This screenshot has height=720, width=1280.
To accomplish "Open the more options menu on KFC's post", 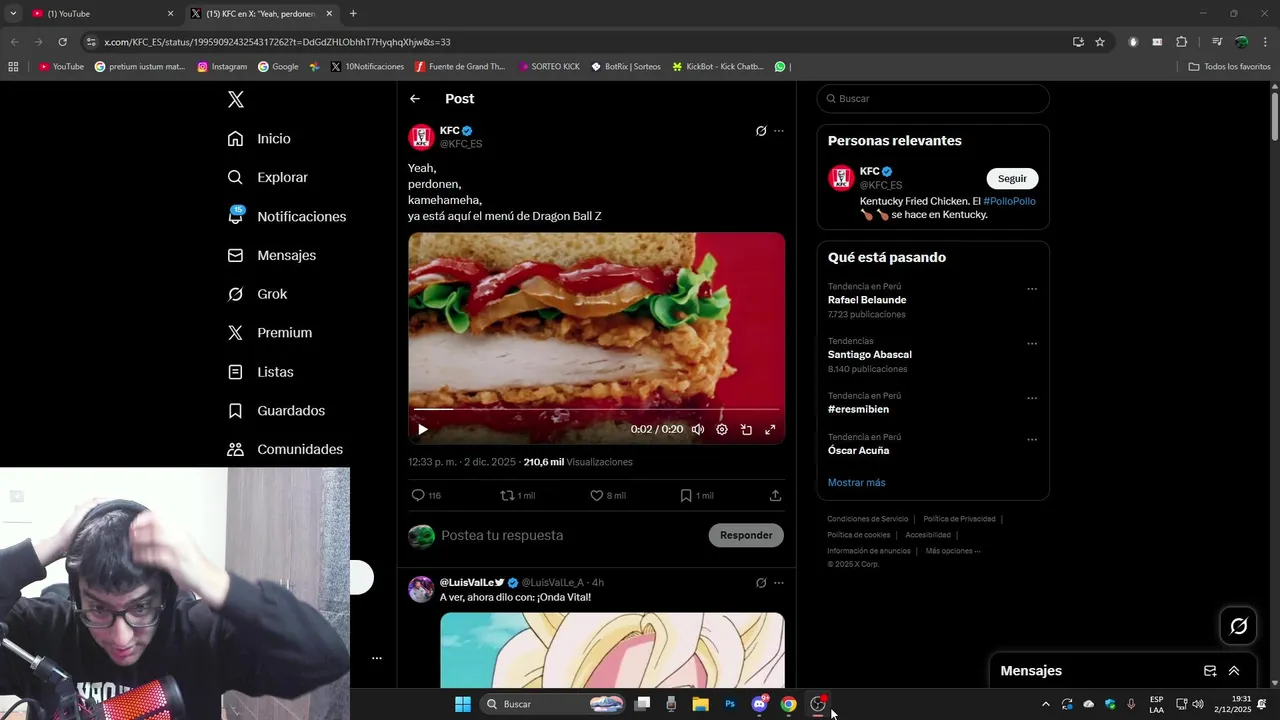I will (779, 131).
